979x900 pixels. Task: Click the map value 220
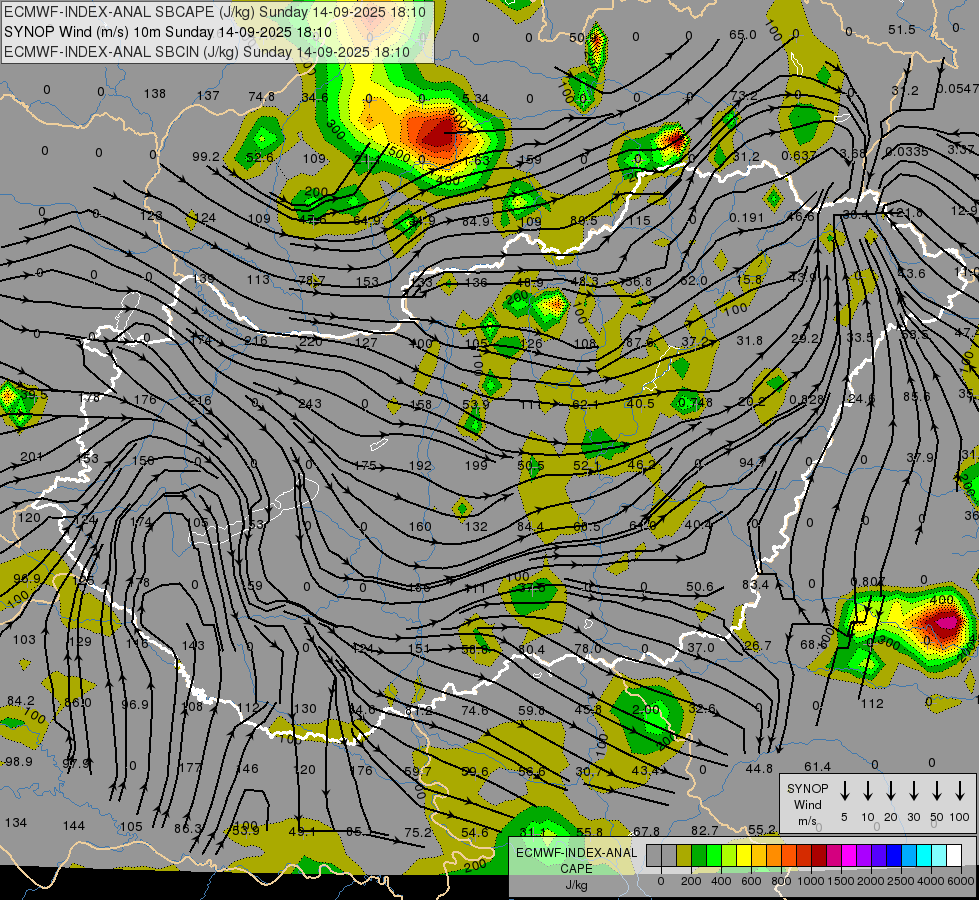(x=310, y=342)
